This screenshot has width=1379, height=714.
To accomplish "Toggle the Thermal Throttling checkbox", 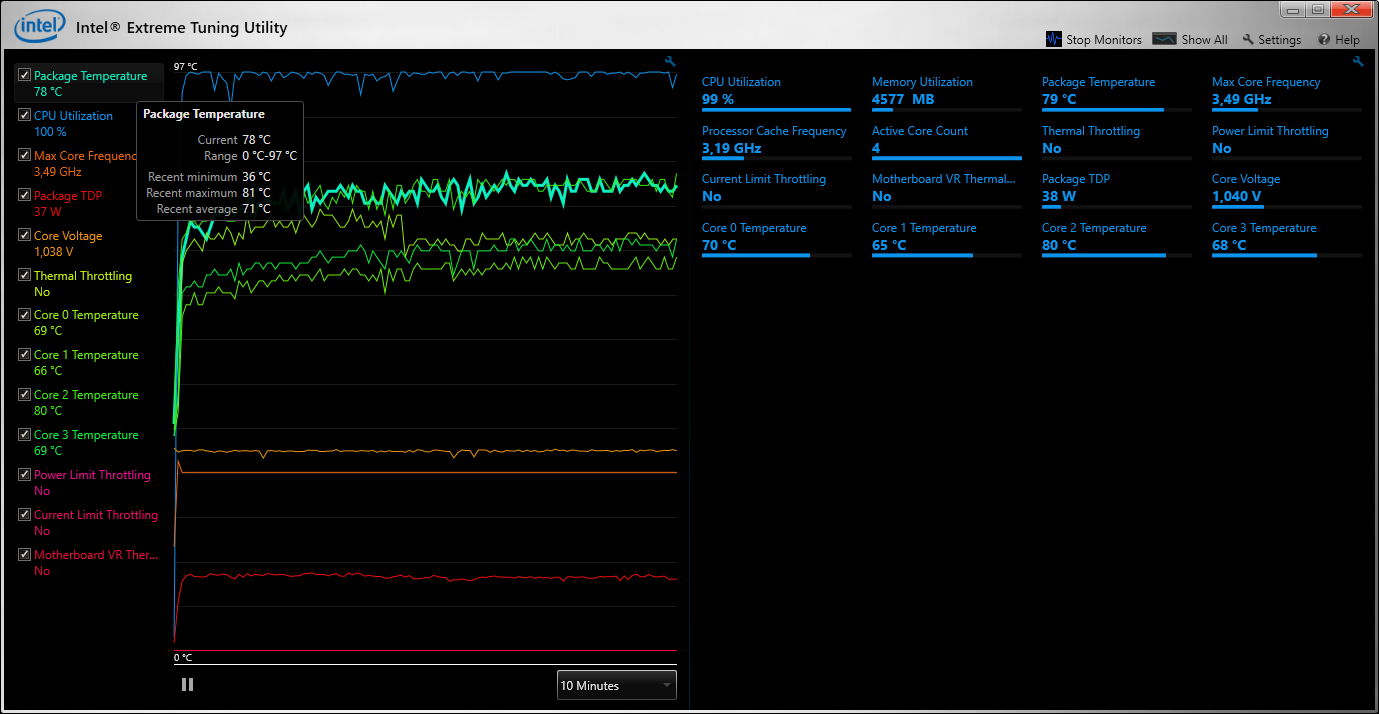I will tap(25, 275).
